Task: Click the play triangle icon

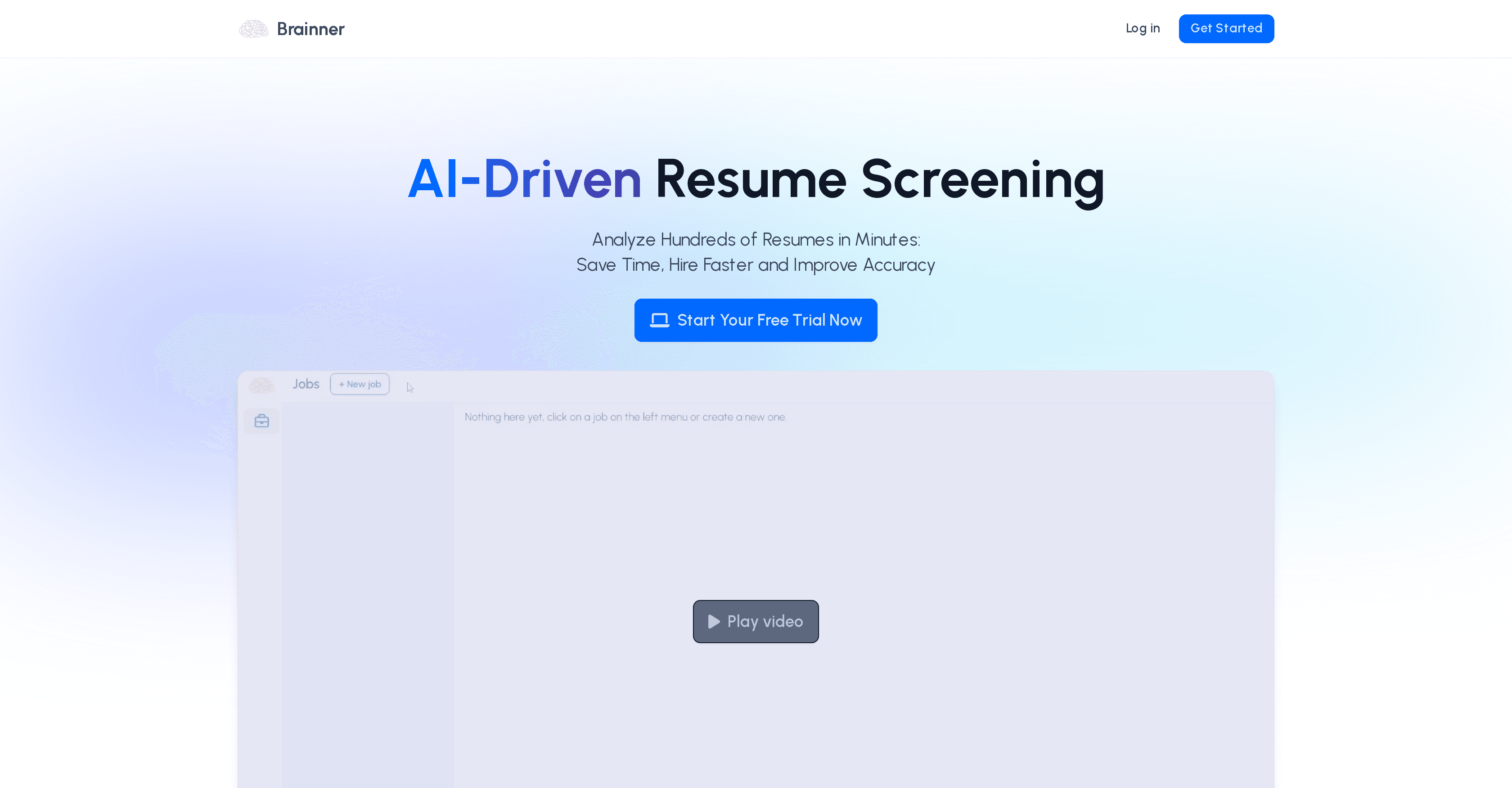Action: [713, 622]
